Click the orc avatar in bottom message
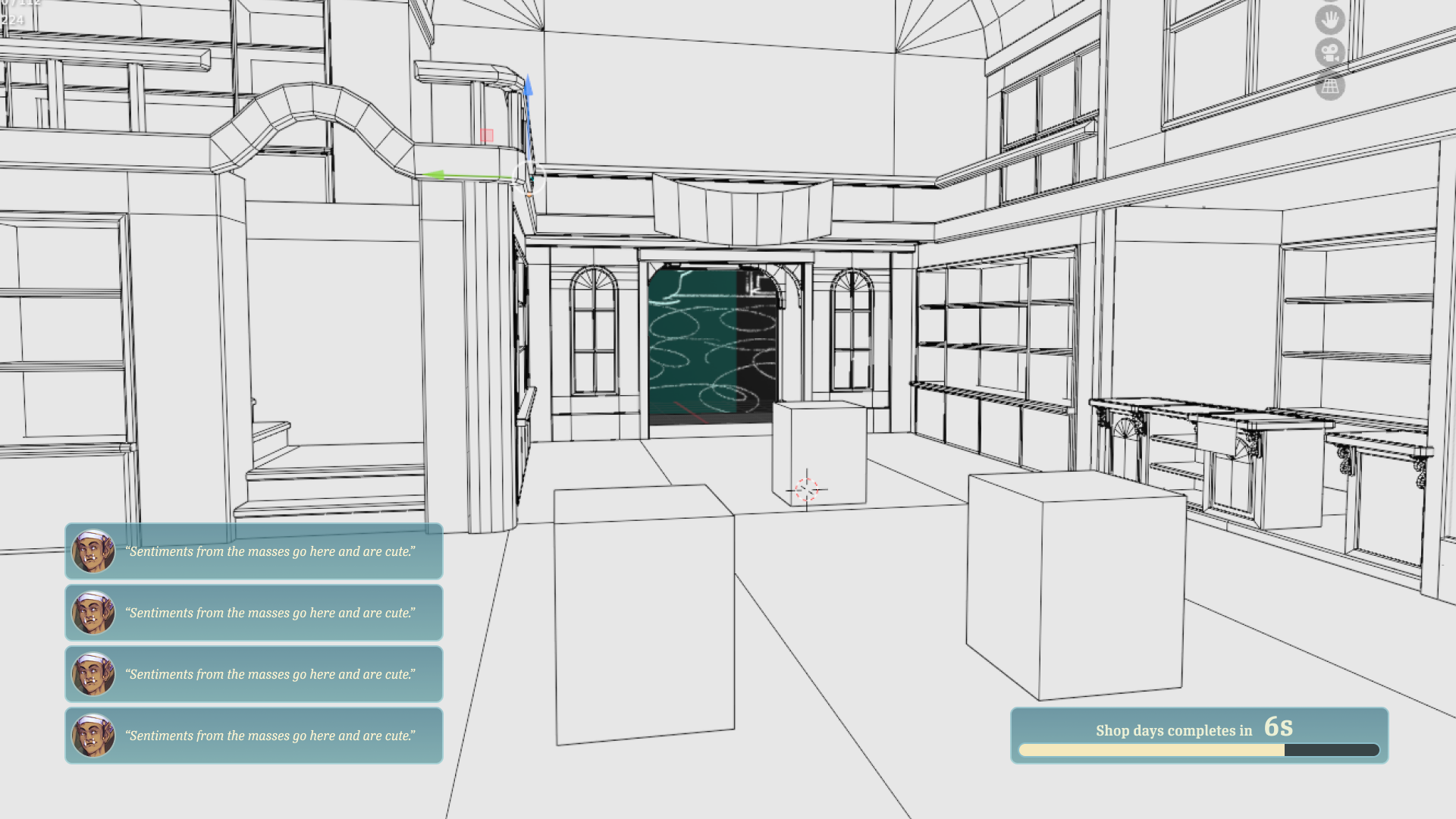Image resolution: width=1456 pixels, height=819 pixels. click(93, 736)
